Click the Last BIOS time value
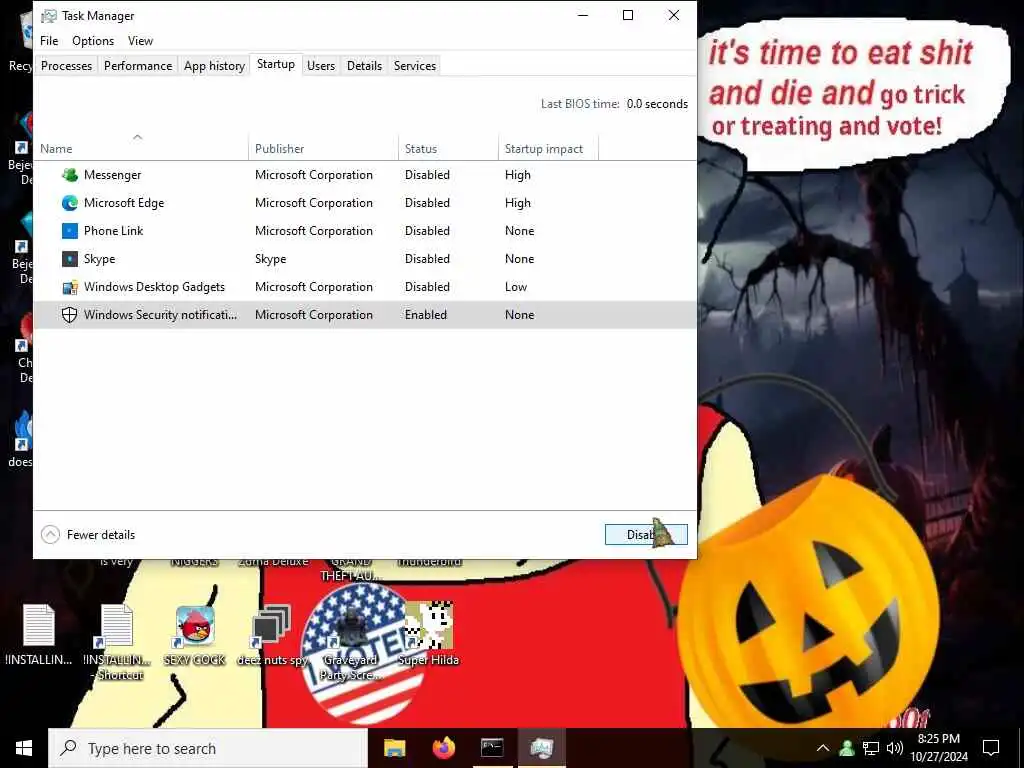1024x768 pixels. [x=657, y=104]
